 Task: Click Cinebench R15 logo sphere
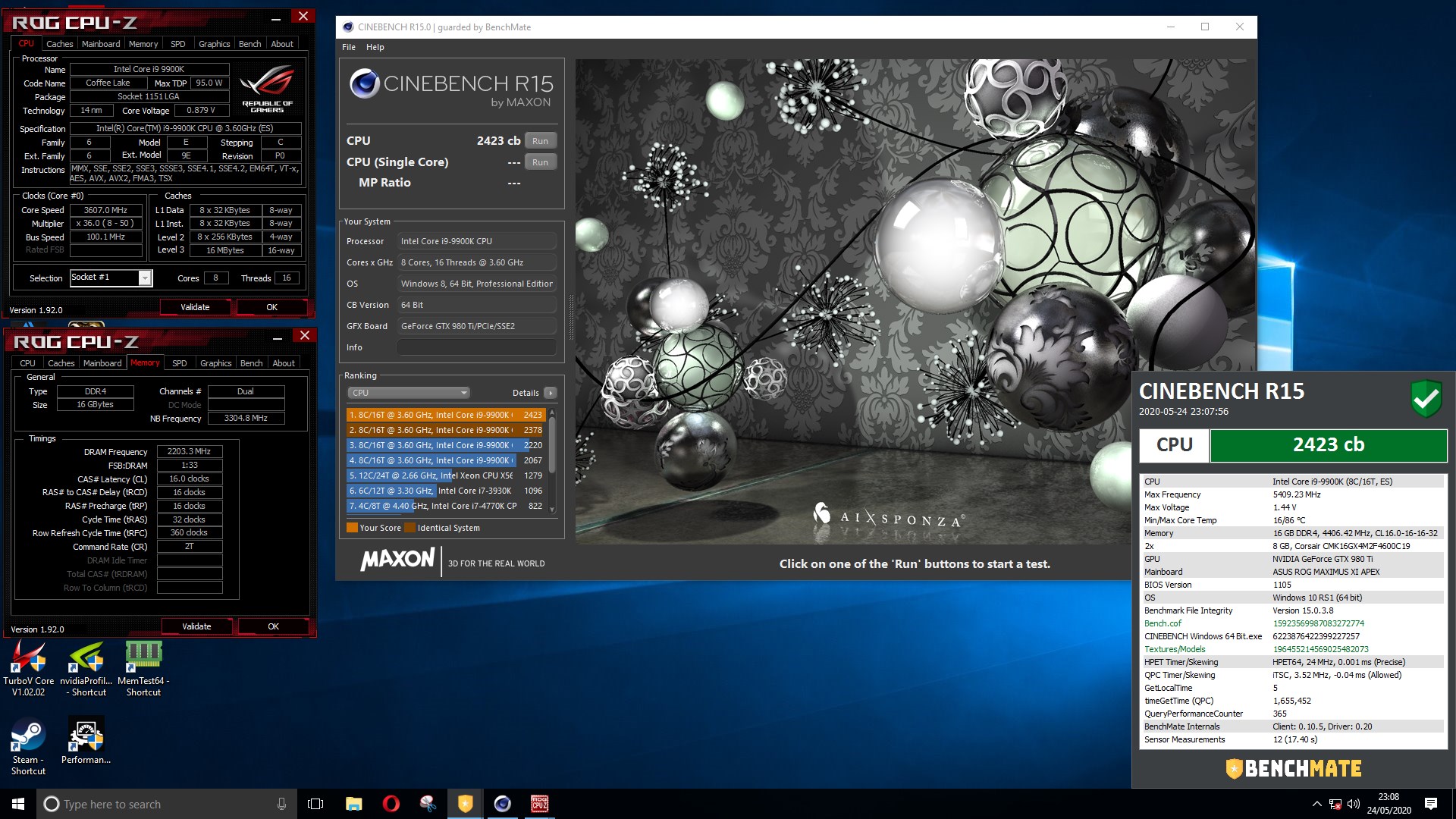[365, 83]
